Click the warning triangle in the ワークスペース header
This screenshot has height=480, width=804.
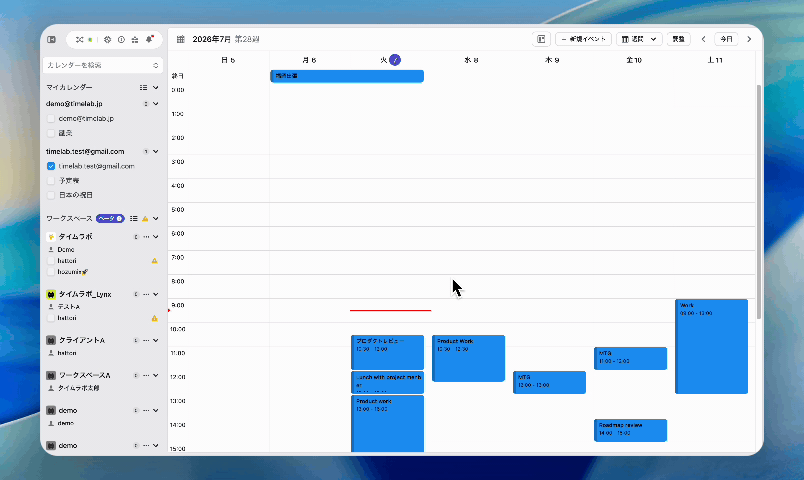click(x=145, y=218)
